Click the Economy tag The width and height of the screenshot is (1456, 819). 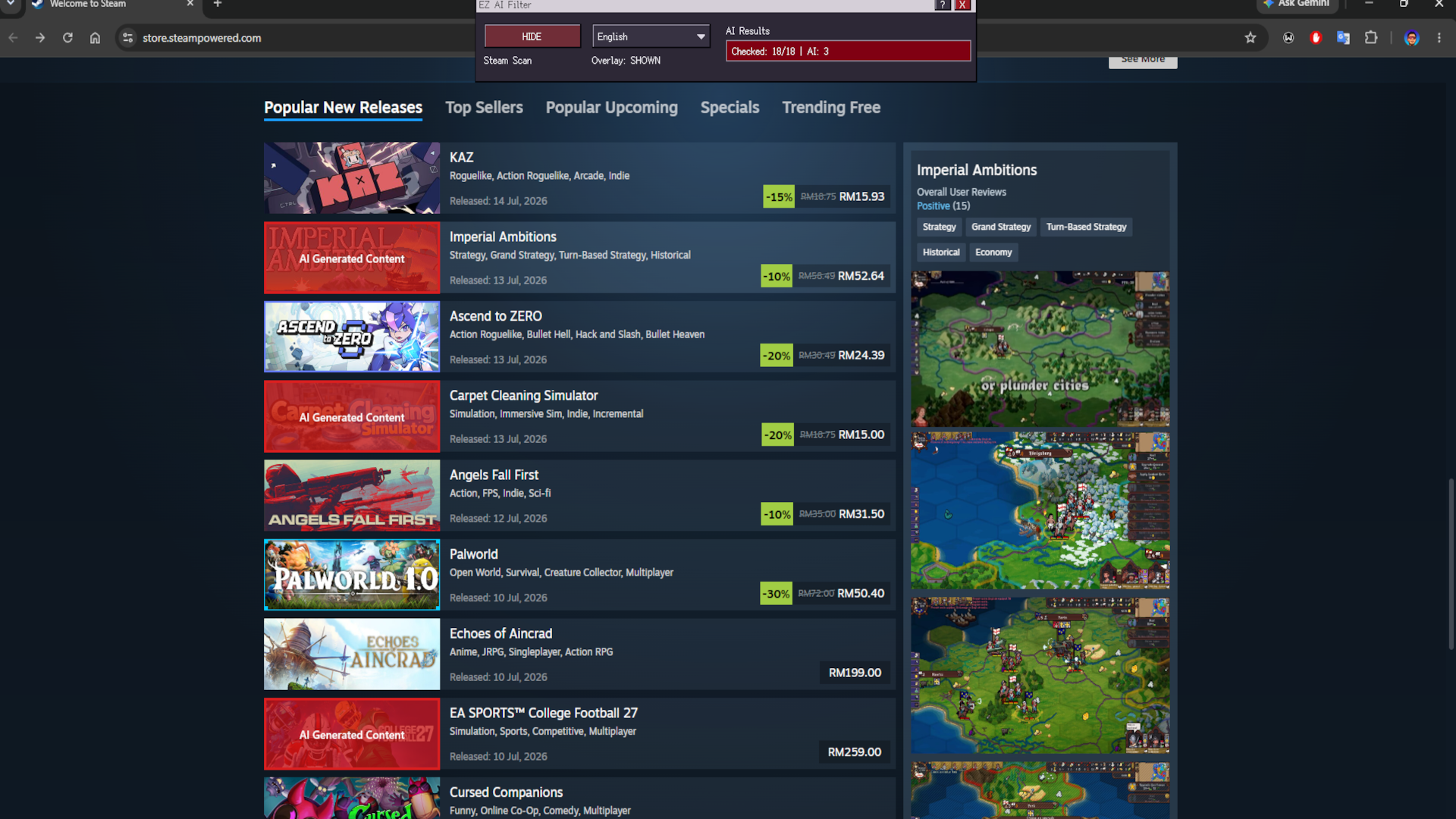(993, 253)
